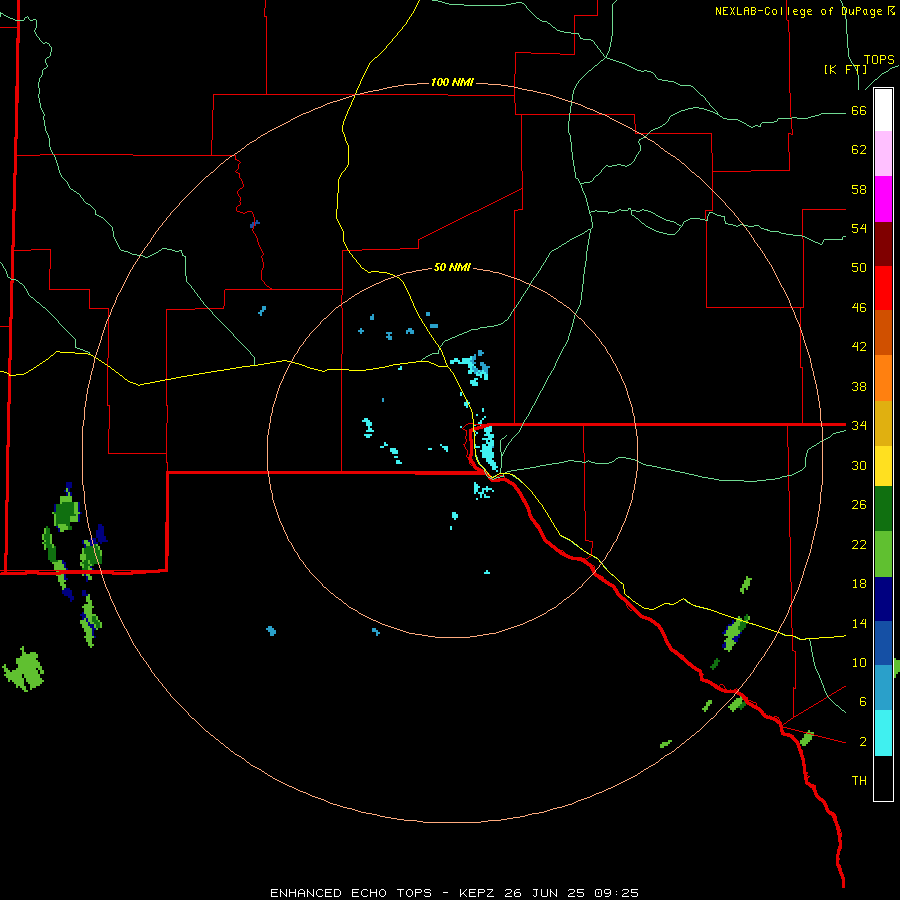Click the 'TH' threshold legend label
The image size is (900, 900).
pyautogui.click(x=859, y=781)
